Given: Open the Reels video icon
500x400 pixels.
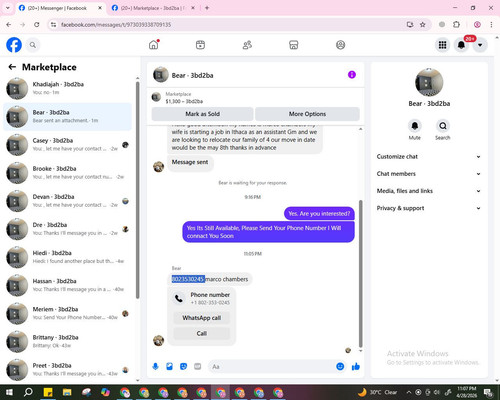Looking at the screenshot, I should pos(200,45).
